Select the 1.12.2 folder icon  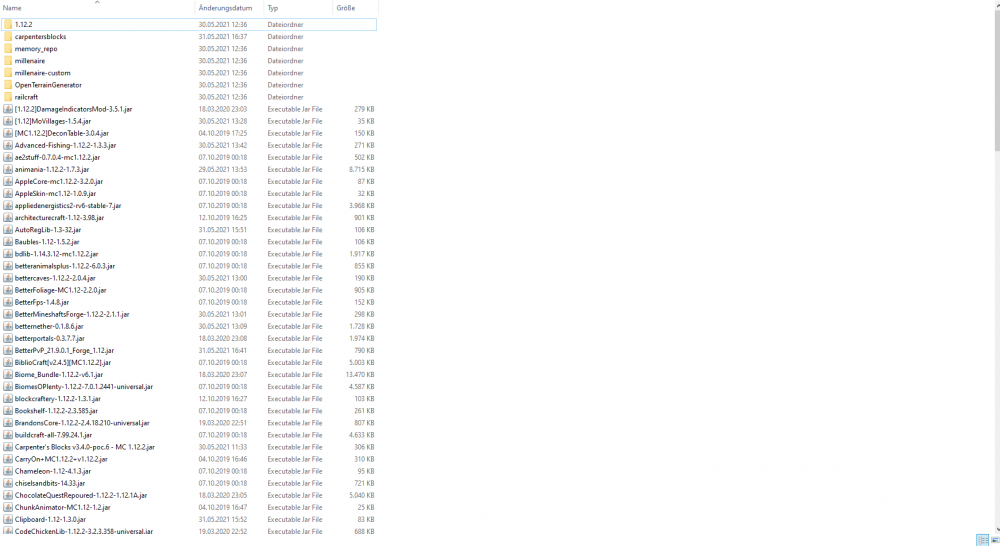(x=8, y=24)
